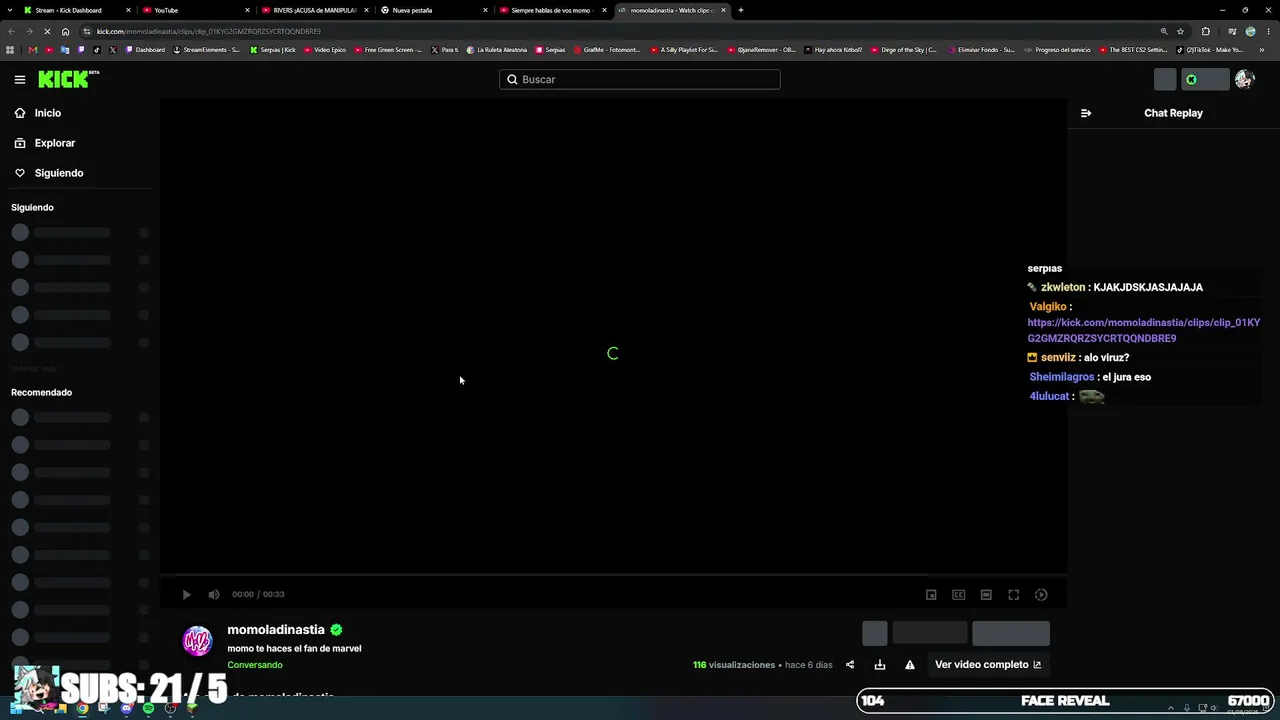Open the Chrome profile avatar
Viewport: 1280px width, 720px height.
click(1250, 31)
